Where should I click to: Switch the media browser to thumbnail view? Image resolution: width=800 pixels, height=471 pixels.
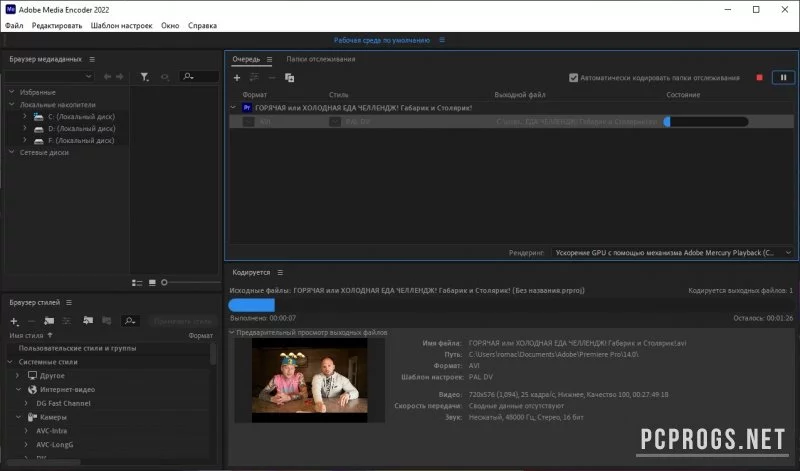click(x=152, y=283)
